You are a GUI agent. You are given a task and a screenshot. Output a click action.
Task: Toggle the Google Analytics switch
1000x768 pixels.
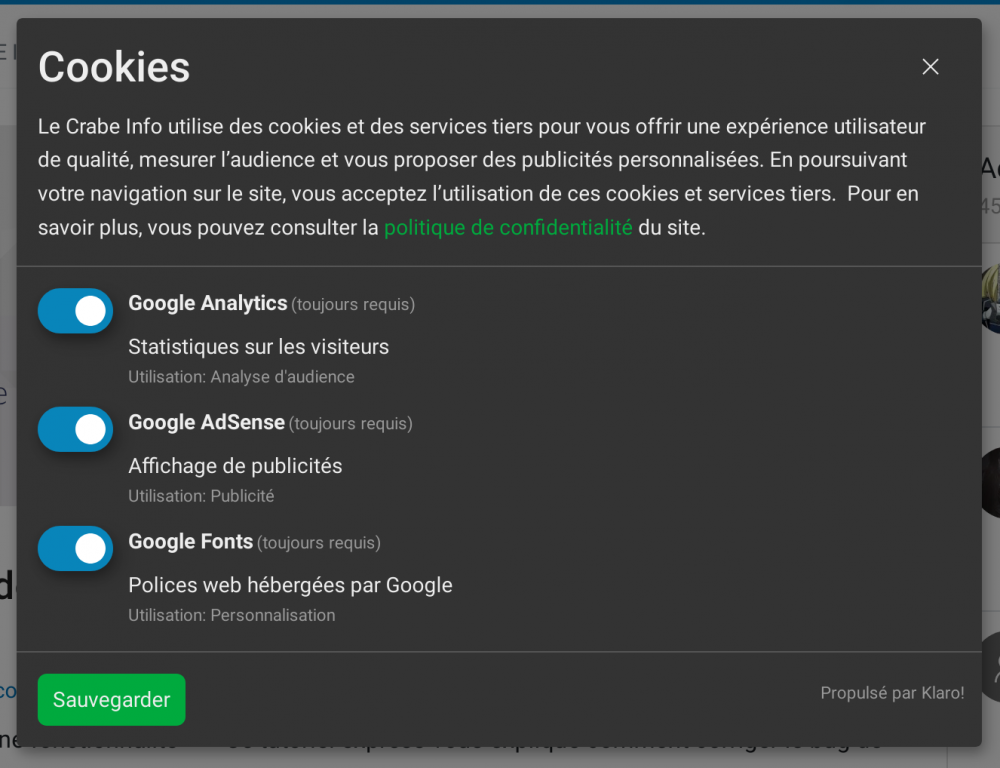[75, 311]
